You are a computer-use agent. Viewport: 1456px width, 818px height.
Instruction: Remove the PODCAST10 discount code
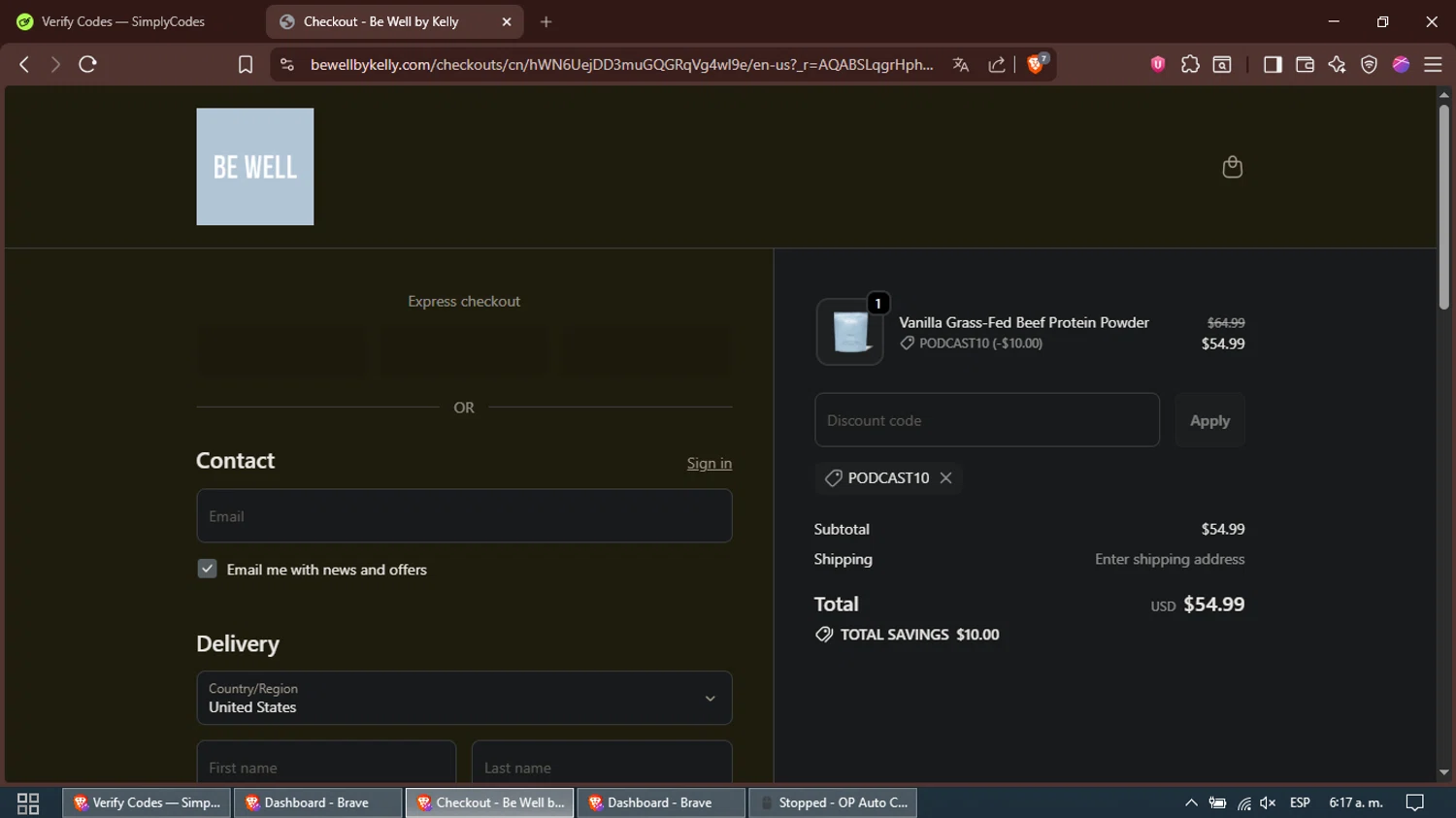tap(945, 477)
